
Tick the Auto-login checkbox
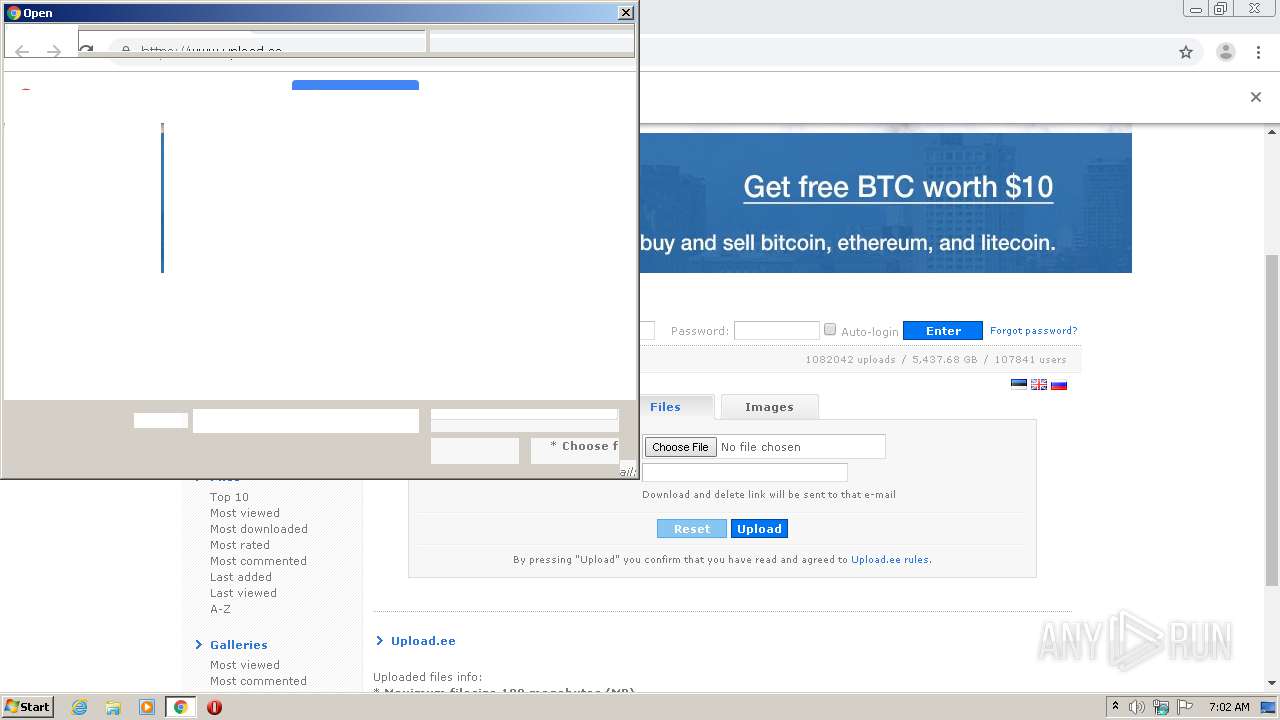coord(830,330)
